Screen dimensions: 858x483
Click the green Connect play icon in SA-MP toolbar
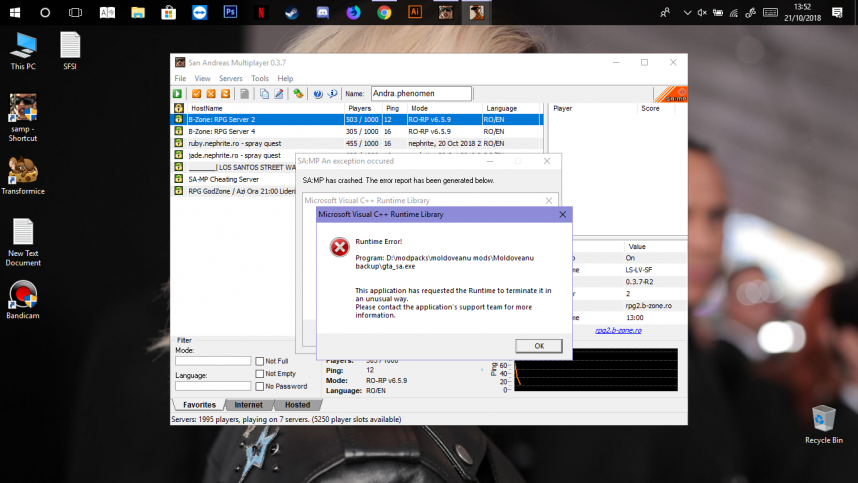(x=178, y=94)
